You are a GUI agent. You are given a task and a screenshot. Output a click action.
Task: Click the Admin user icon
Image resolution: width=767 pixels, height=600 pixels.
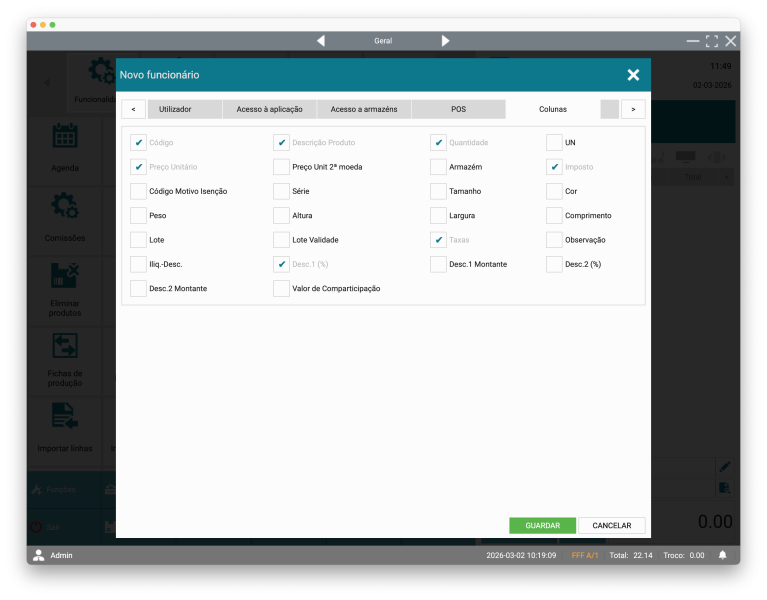39,555
